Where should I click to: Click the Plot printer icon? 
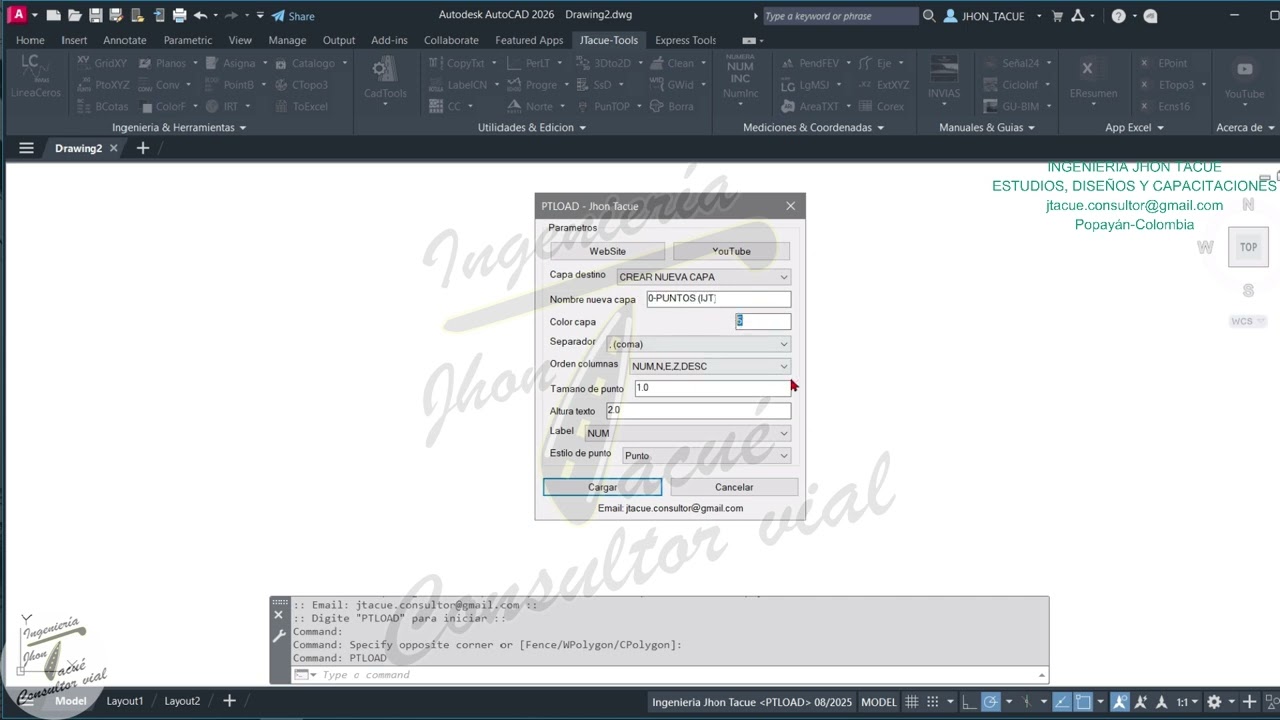click(180, 15)
